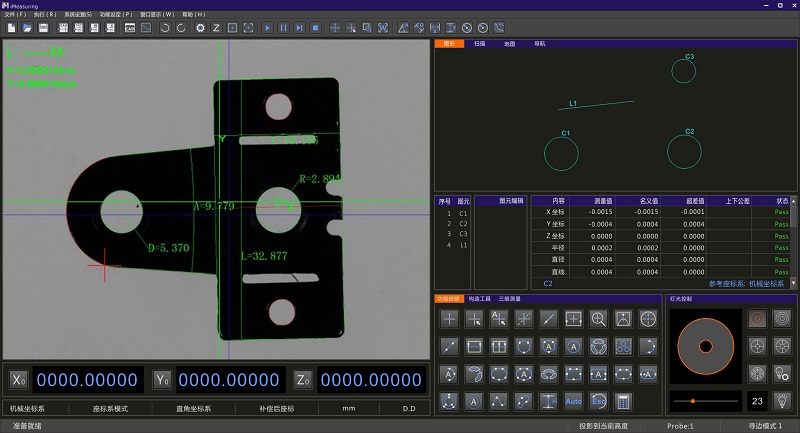This screenshot has height=433, width=800.
Task: Select element row L1 in list
Action: [x=453, y=245]
